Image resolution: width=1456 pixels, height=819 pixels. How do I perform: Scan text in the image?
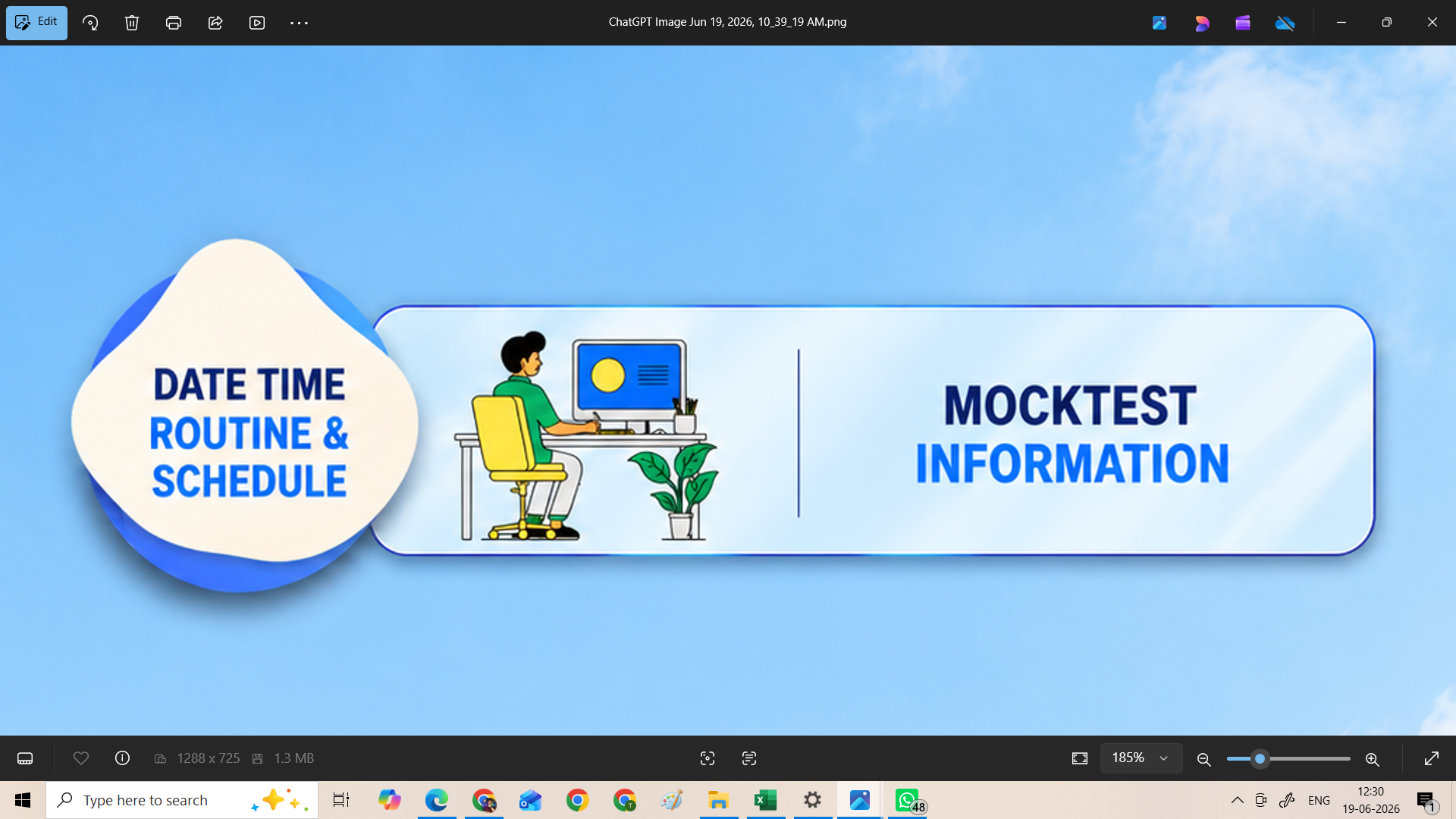[749, 758]
